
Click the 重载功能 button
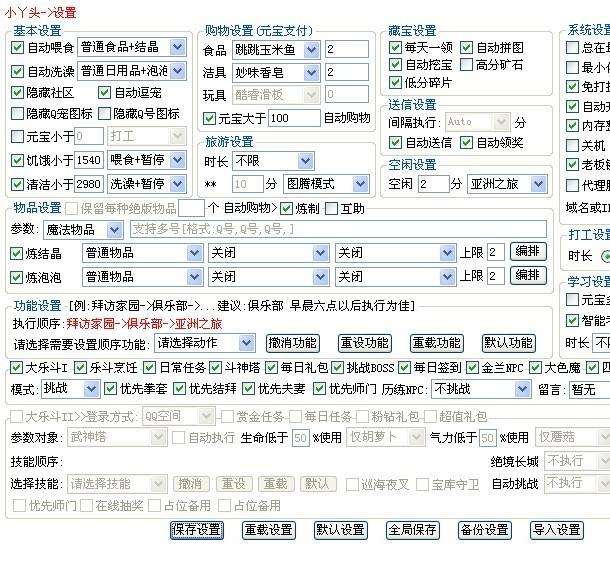coord(436,343)
